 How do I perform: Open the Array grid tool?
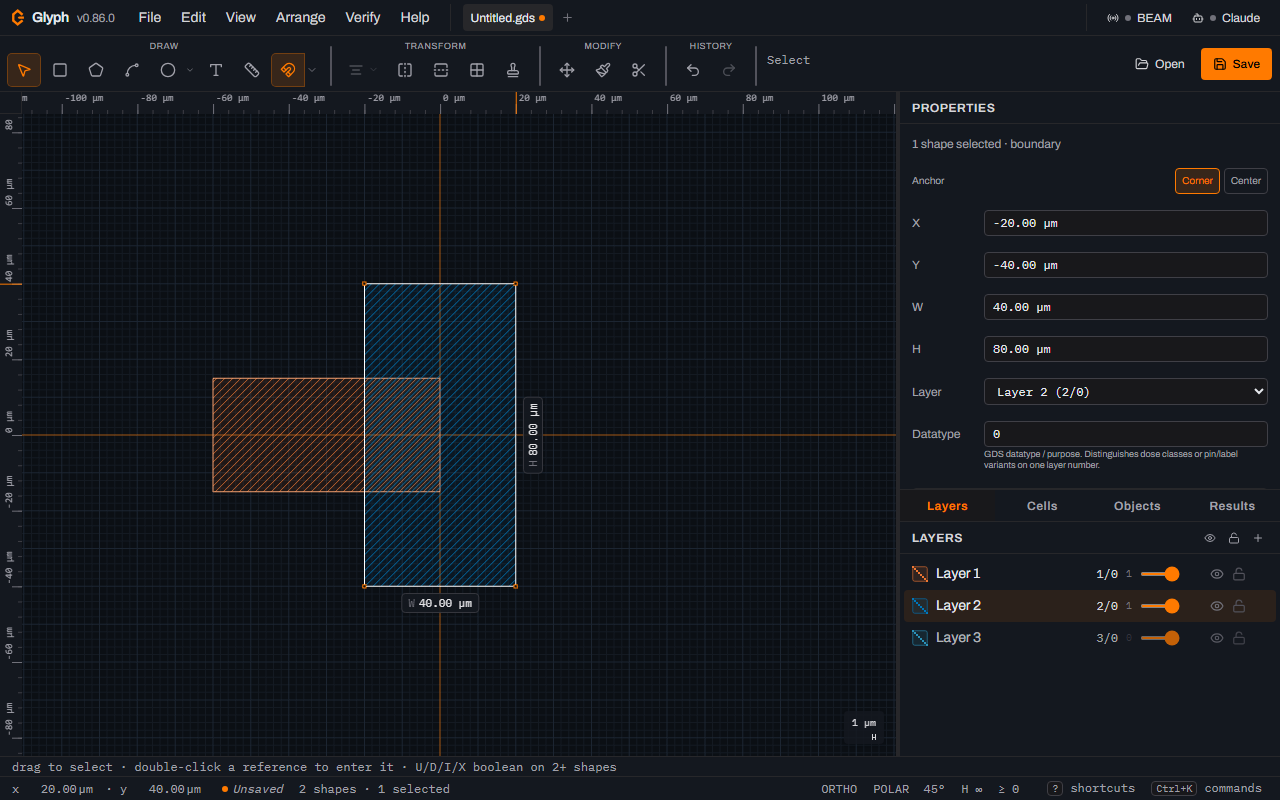(477, 70)
